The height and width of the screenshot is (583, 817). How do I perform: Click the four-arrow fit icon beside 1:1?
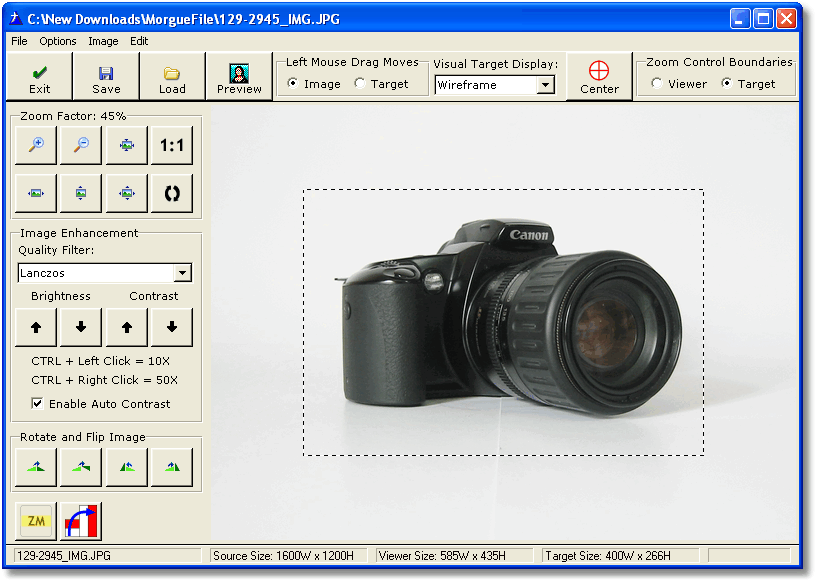click(x=127, y=145)
